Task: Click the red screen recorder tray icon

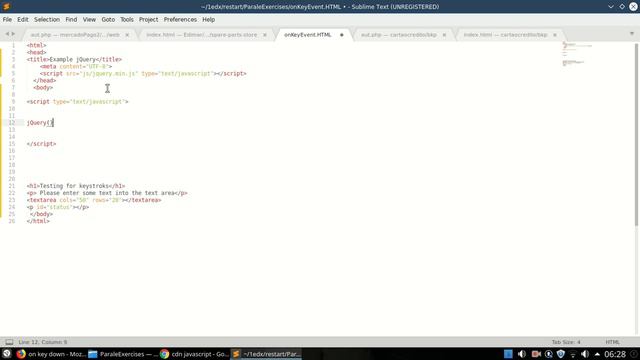Action: 536,354
